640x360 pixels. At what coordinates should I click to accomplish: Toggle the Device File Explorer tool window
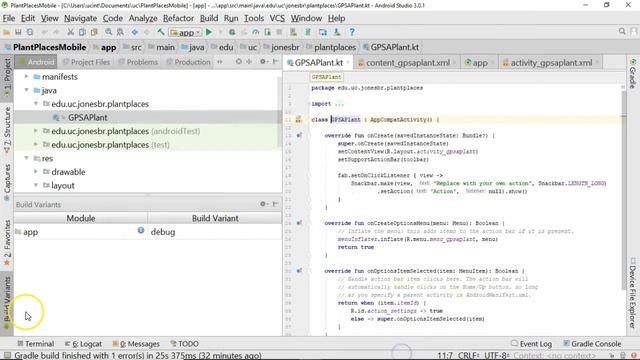(633, 292)
